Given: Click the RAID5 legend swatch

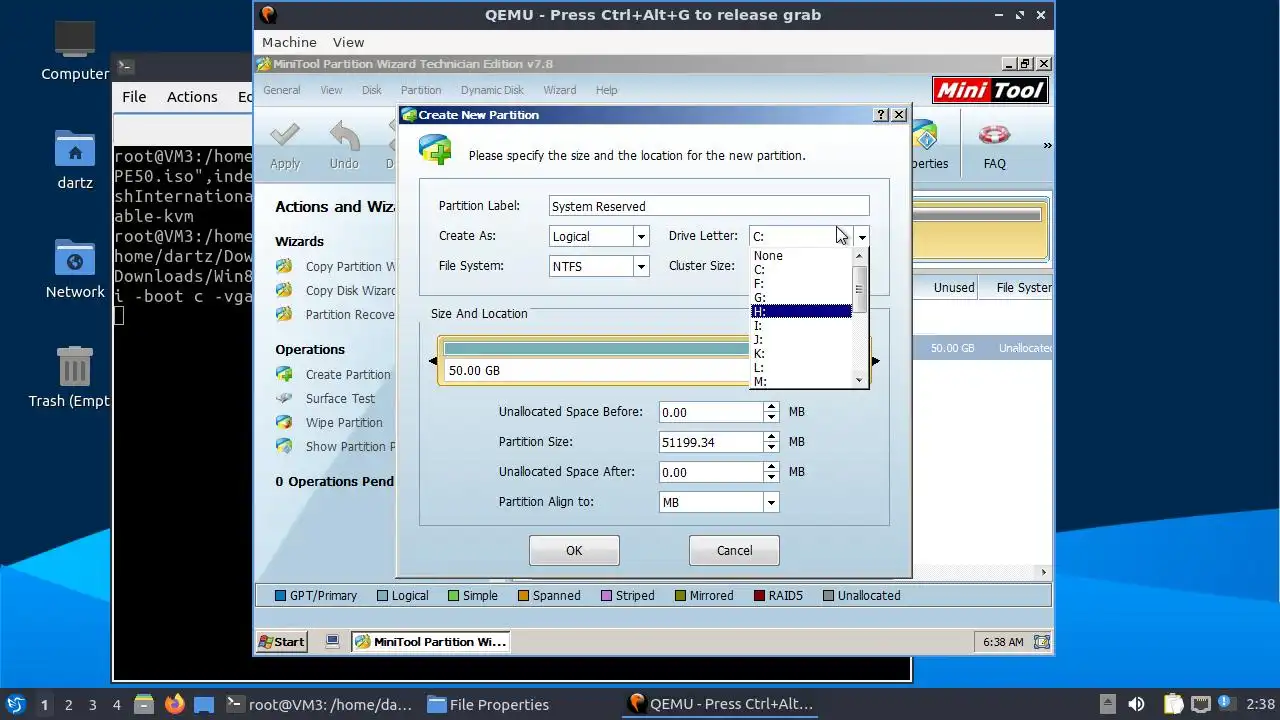Looking at the screenshot, I should tap(760, 596).
